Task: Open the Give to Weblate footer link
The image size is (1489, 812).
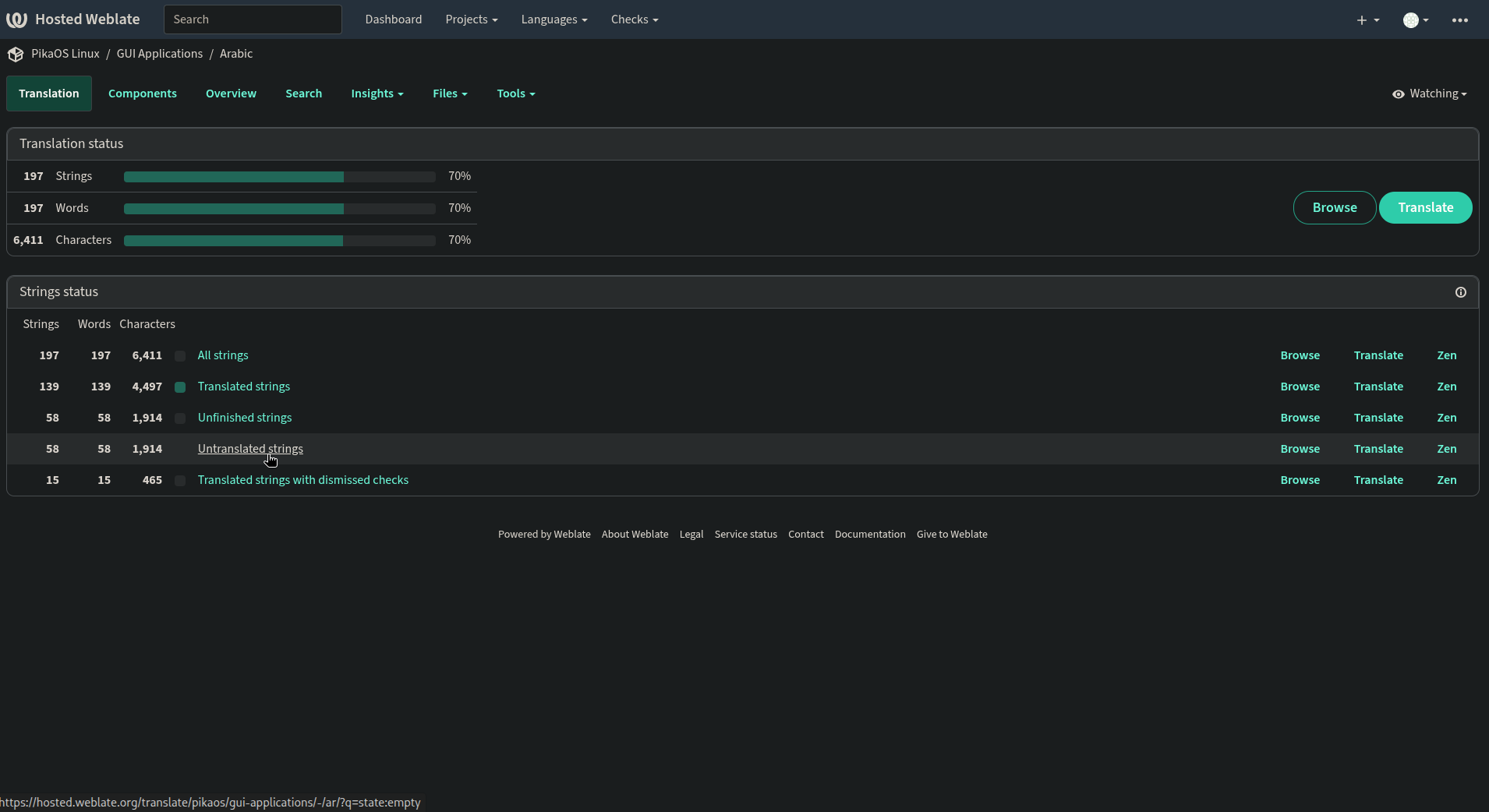Action: (952, 535)
